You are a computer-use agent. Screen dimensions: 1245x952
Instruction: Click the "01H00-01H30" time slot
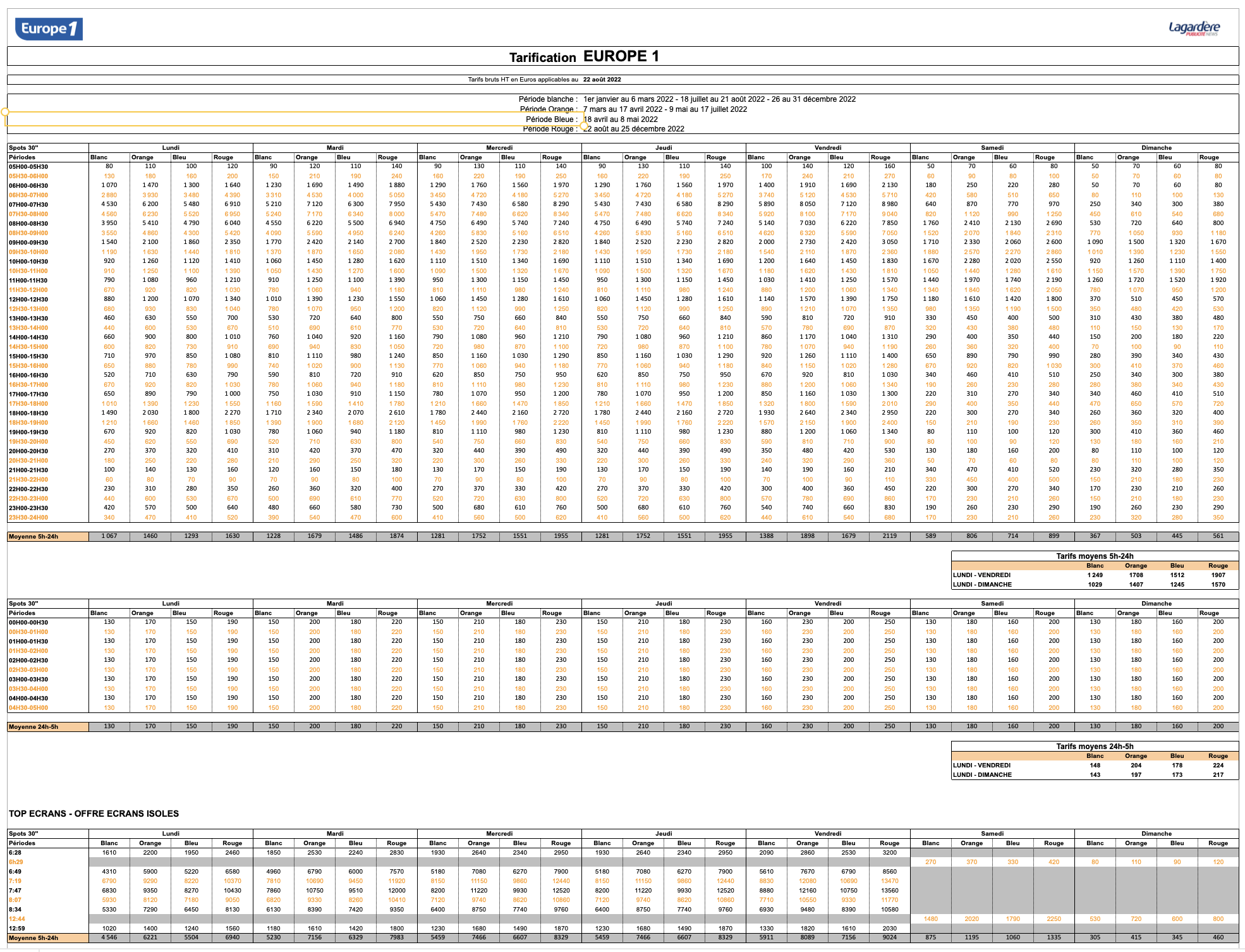coord(28,642)
